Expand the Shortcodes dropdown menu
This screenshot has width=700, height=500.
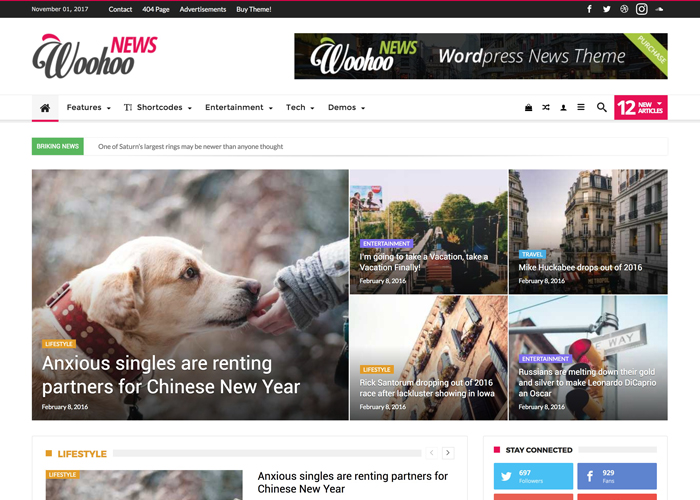coord(158,108)
